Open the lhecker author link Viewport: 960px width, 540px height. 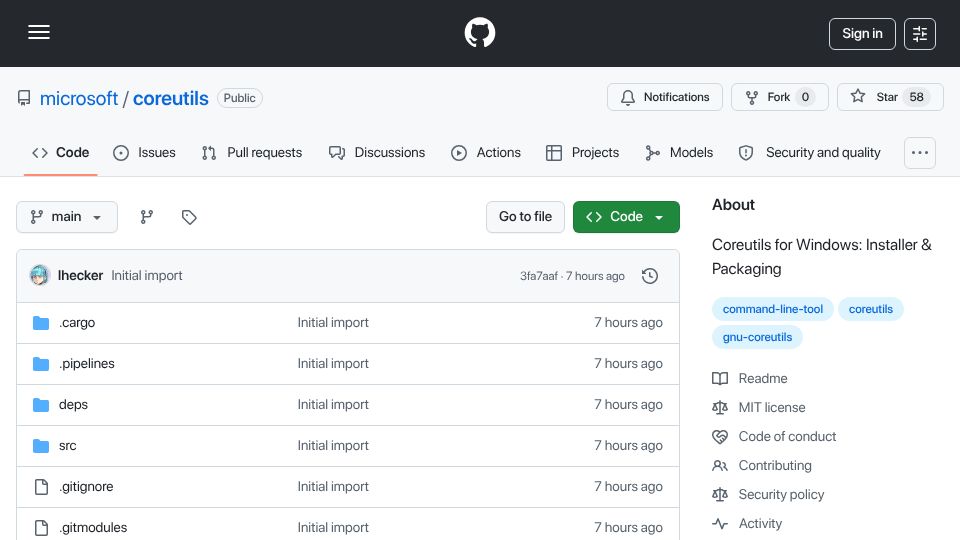[x=80, y=276]
